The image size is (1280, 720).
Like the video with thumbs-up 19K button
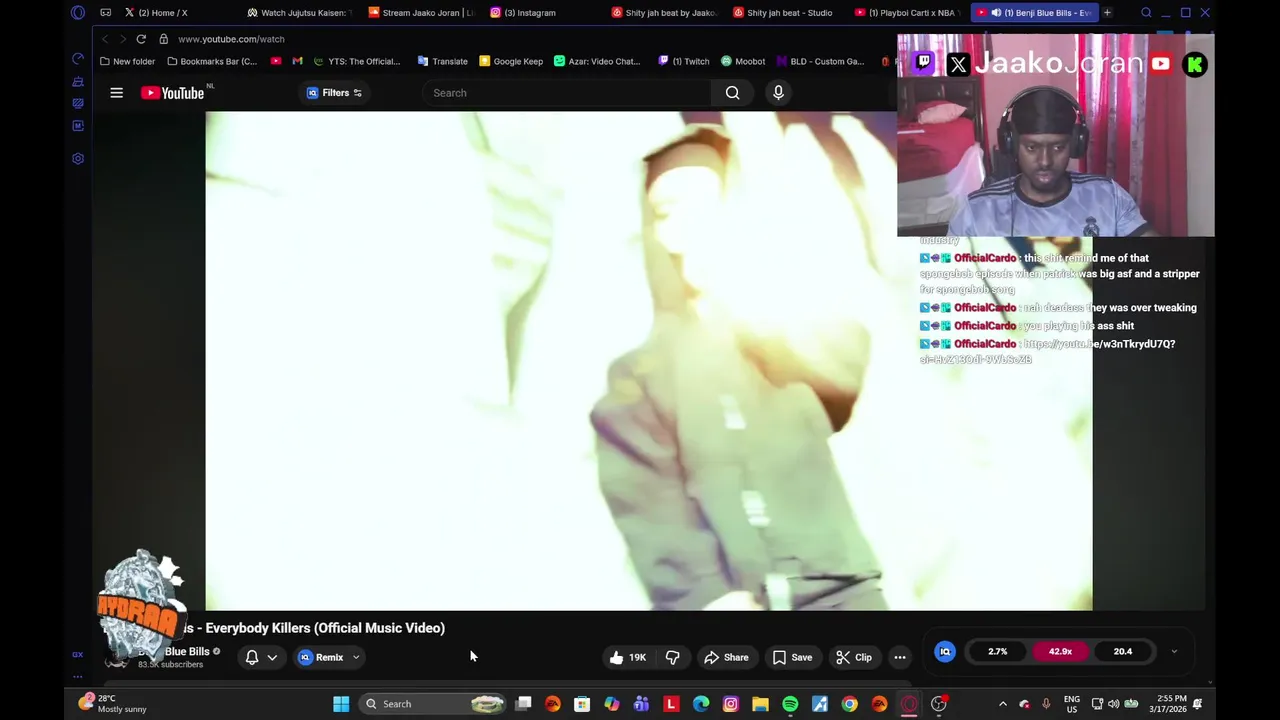tap(628, 657)
